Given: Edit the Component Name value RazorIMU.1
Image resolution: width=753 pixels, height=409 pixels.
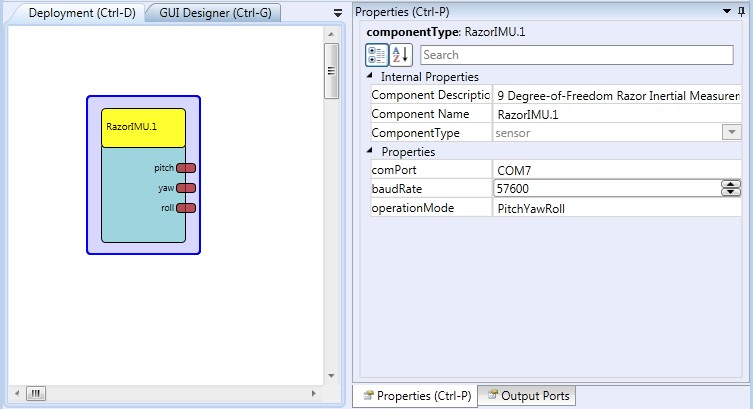Looking at the screenshot, I should (x=617, y=114).
